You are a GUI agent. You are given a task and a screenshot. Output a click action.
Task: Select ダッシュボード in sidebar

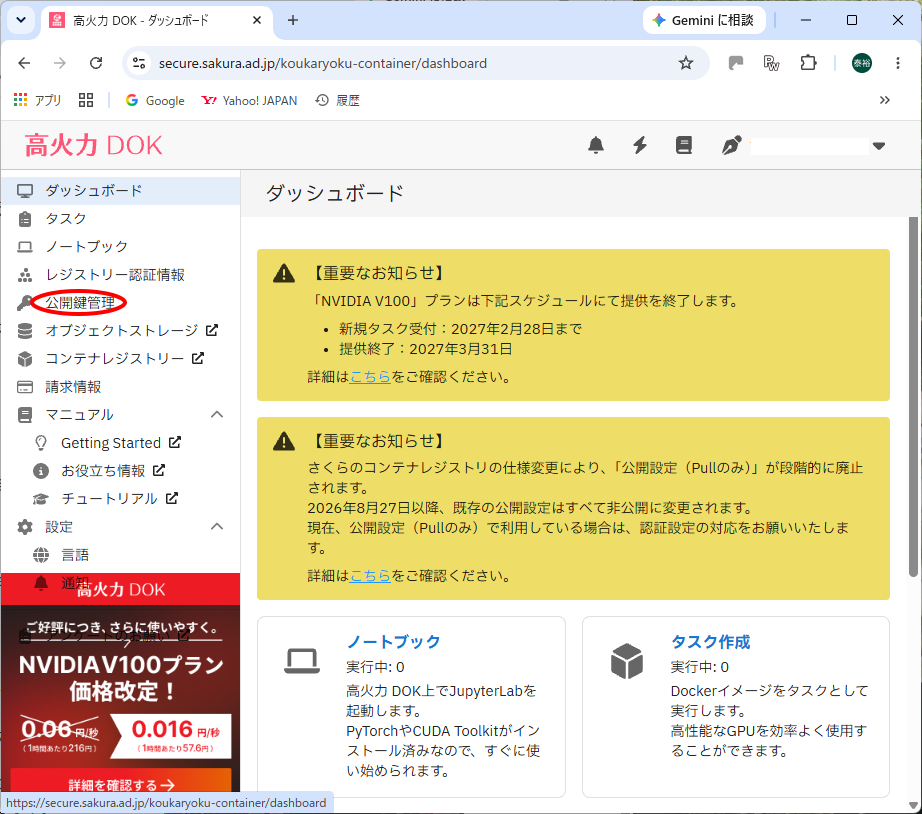[x=121, y=191]
